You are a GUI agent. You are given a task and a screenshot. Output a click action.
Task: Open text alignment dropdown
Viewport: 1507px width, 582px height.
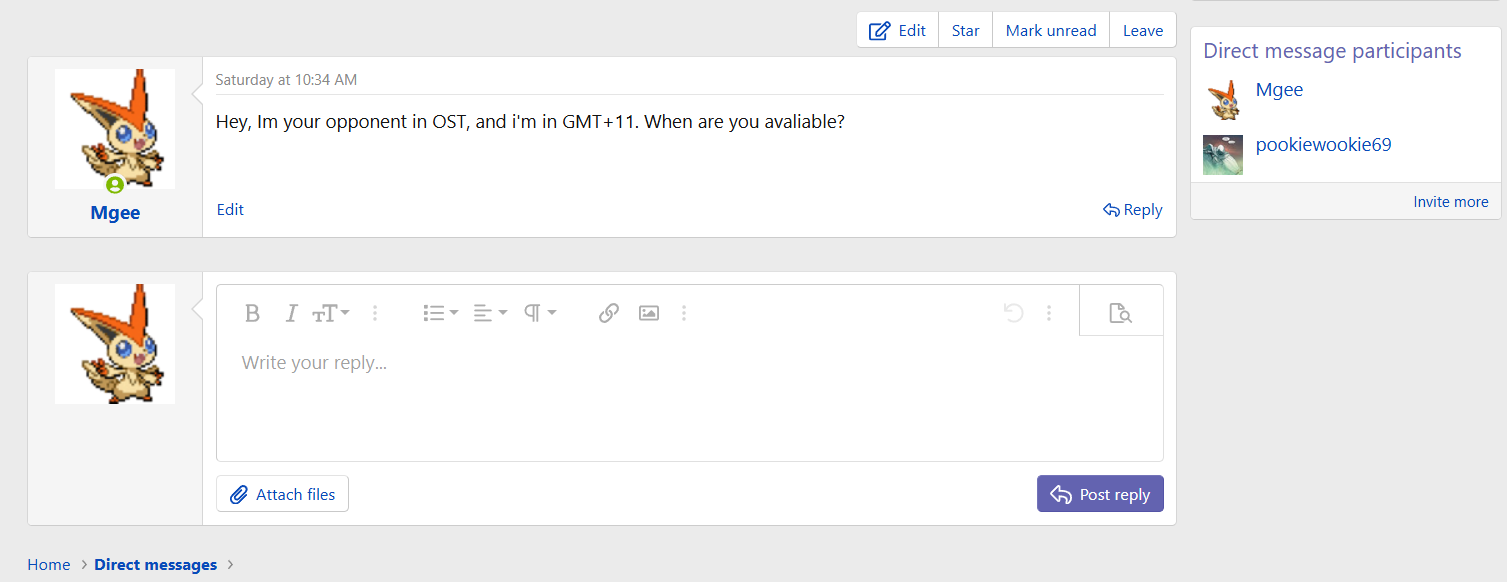490,313
